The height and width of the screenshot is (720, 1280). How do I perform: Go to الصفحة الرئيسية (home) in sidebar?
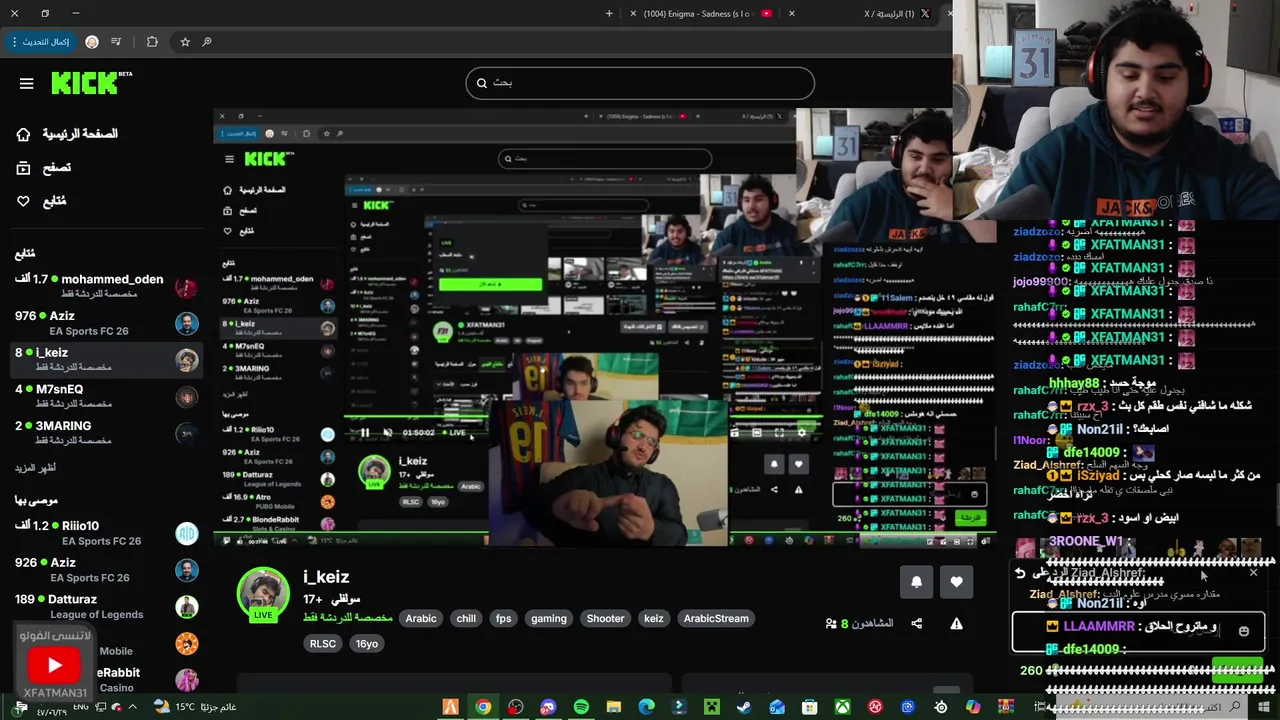[67, 134]
